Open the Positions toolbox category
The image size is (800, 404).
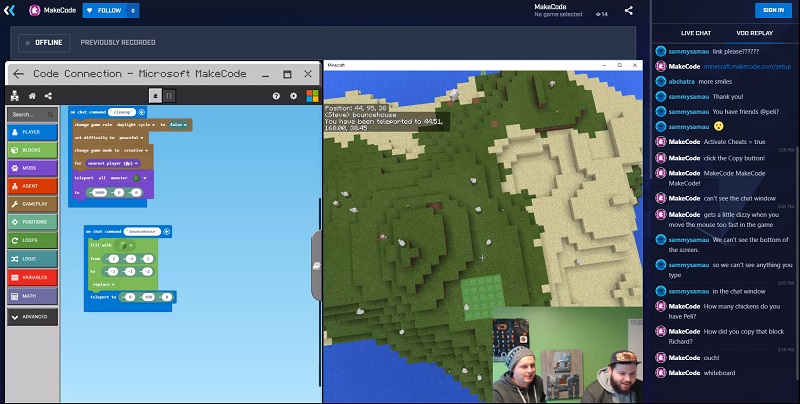click(32, 222)
